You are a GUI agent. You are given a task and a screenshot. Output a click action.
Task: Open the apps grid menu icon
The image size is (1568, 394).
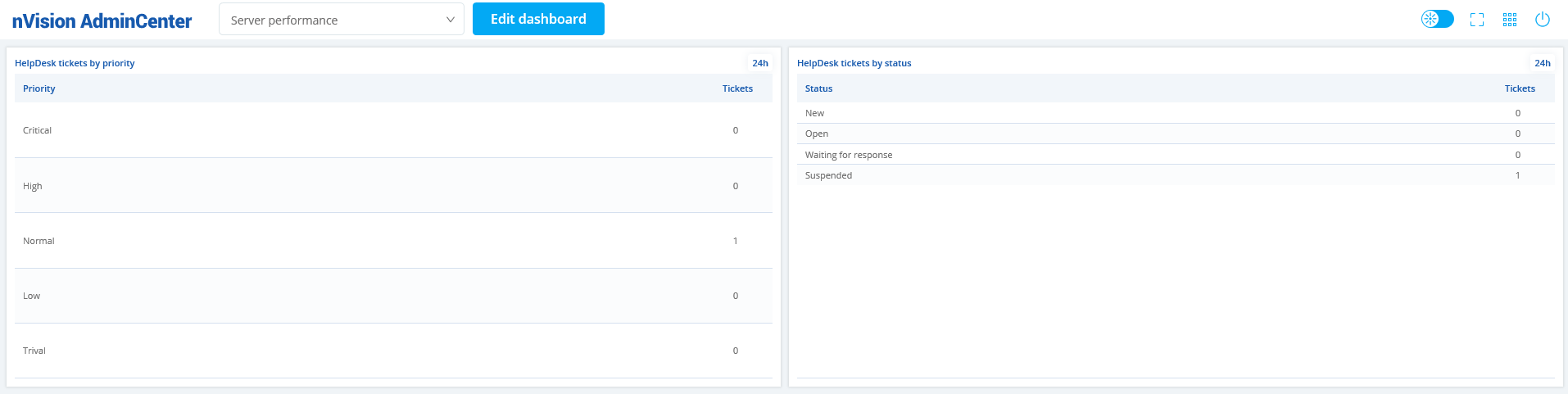(x=1510, y=20)
